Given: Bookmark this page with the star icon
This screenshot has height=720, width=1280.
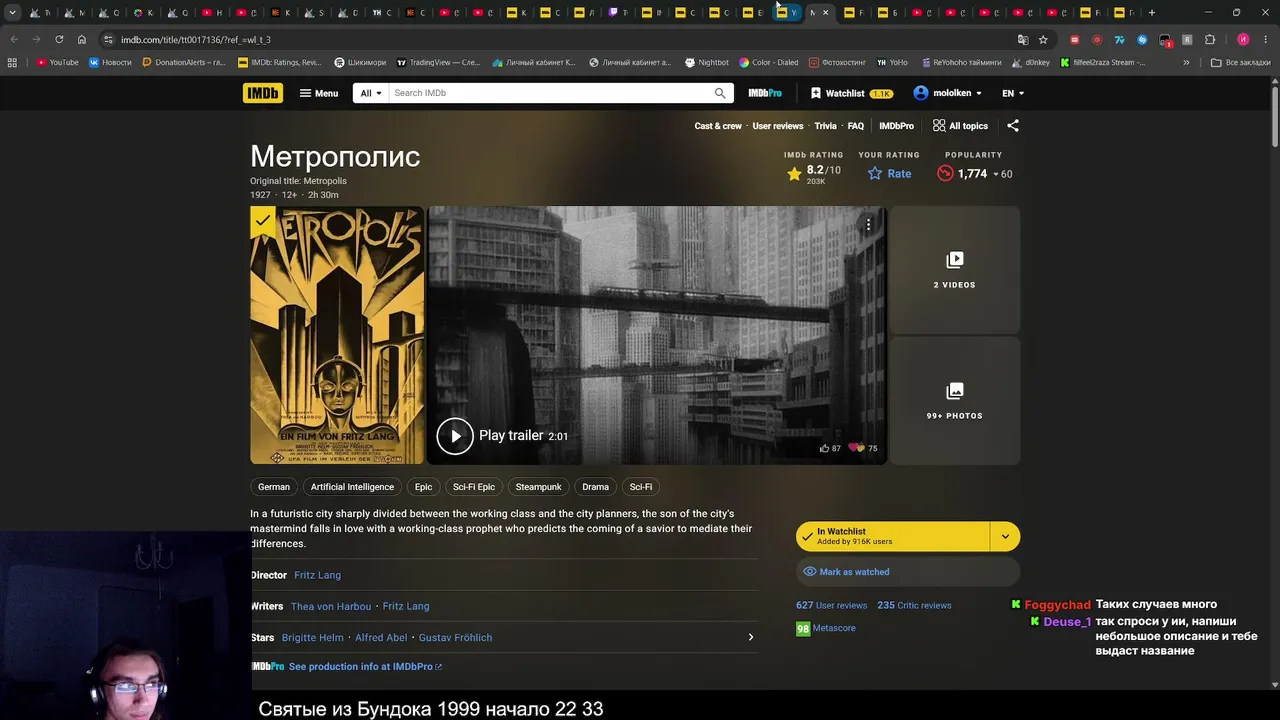Looking at the screenshot, I should click(1043, 40).
